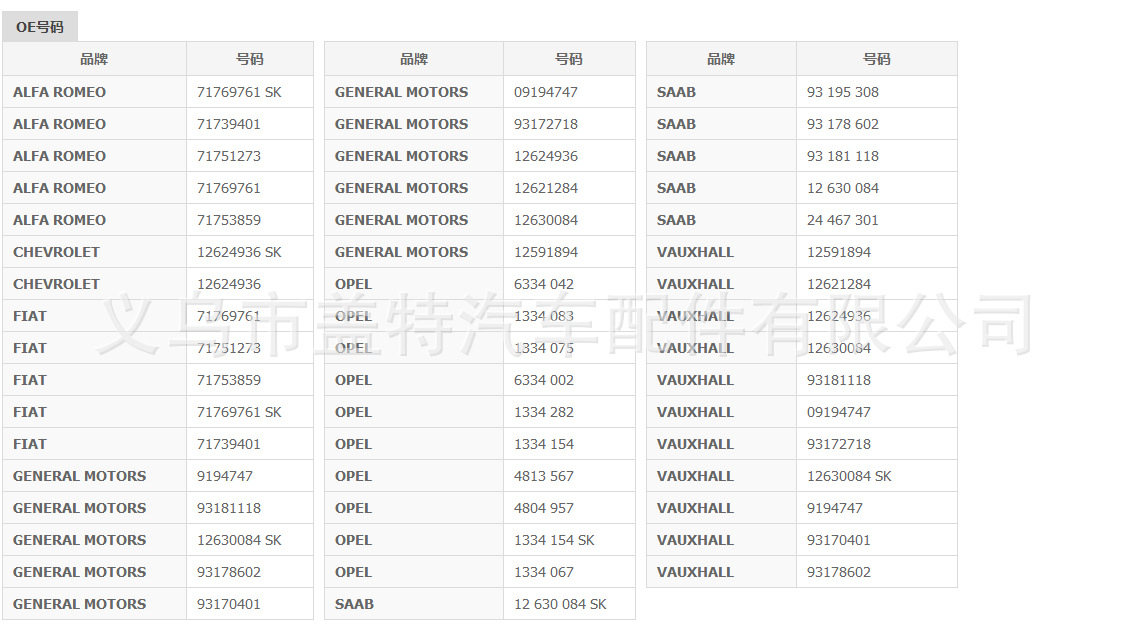Click 品牌 header above the ALFA ROMEO rows
This screenshot has width=1130, height=625.
94,59
